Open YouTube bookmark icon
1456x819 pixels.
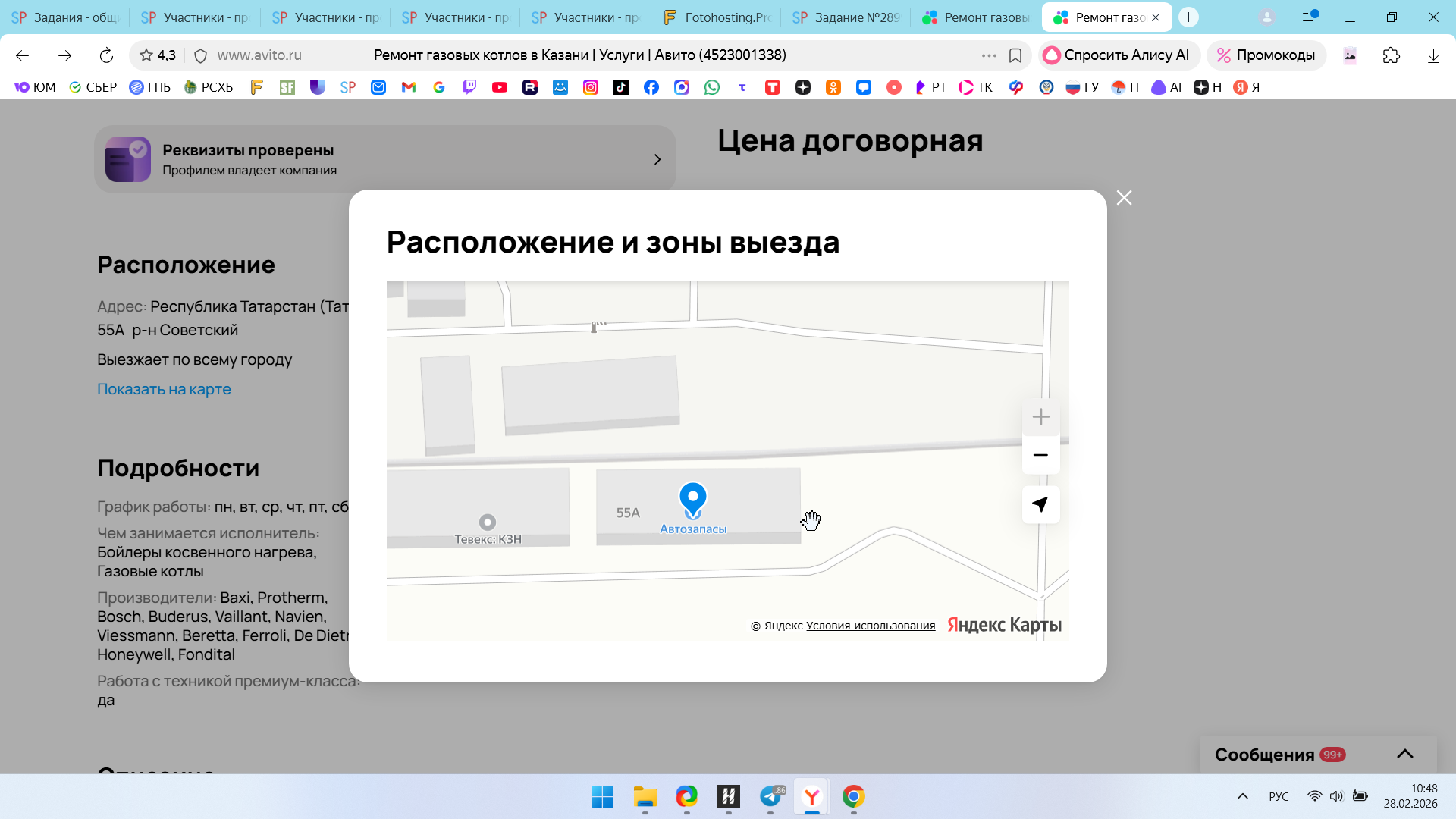pyautogui.click(x=499, y=87)
